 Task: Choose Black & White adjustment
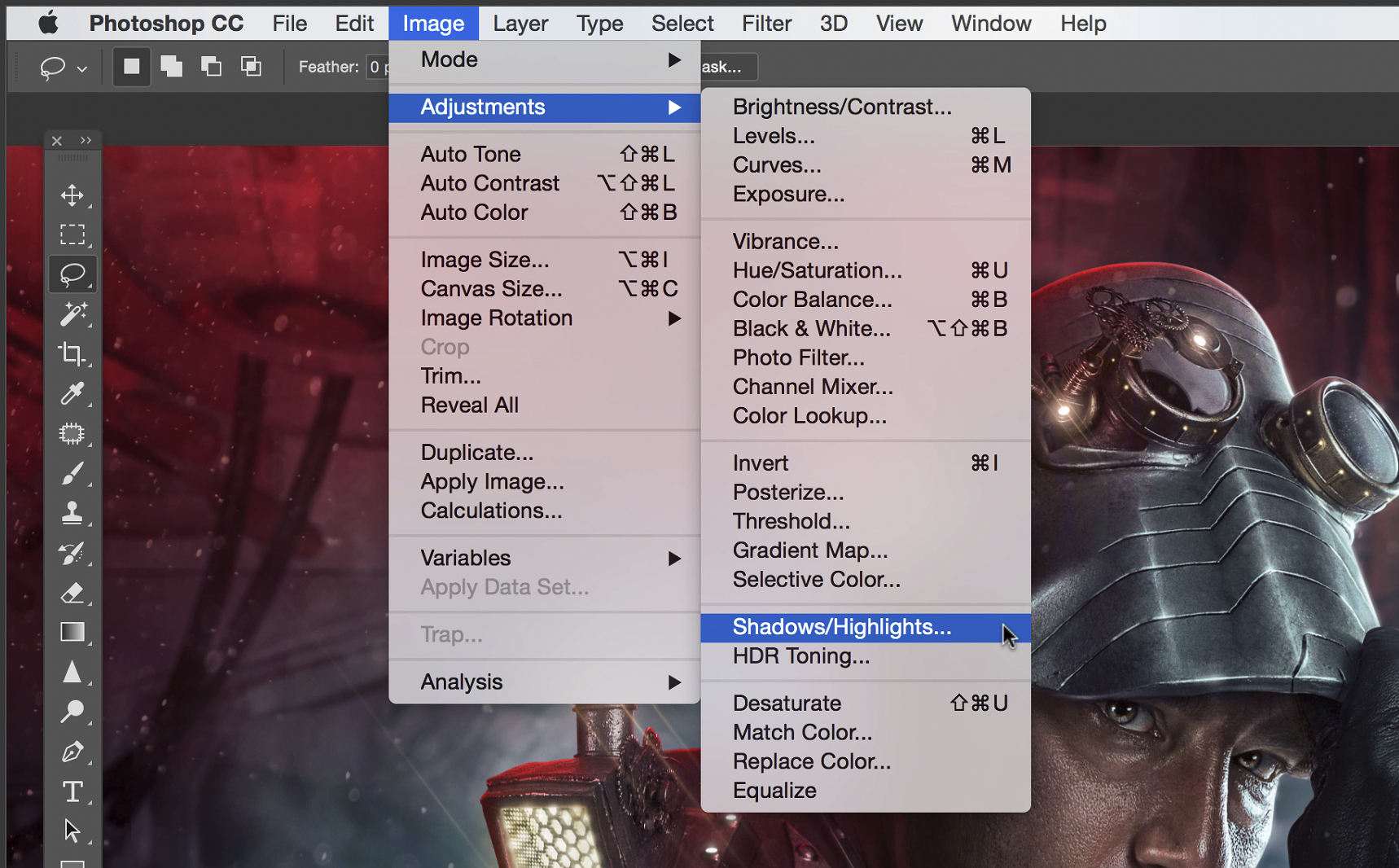point(866,329)
